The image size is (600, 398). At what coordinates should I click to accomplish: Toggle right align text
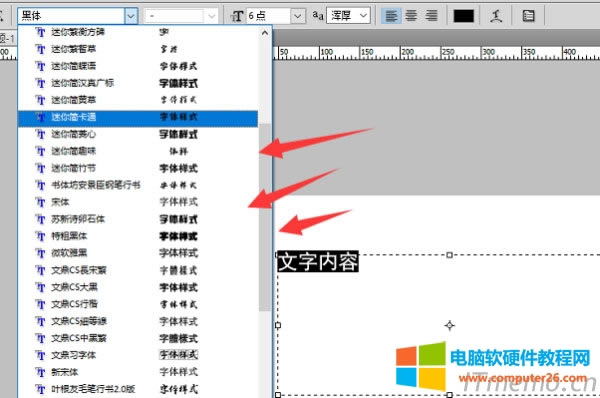click(x=432, y=16)
